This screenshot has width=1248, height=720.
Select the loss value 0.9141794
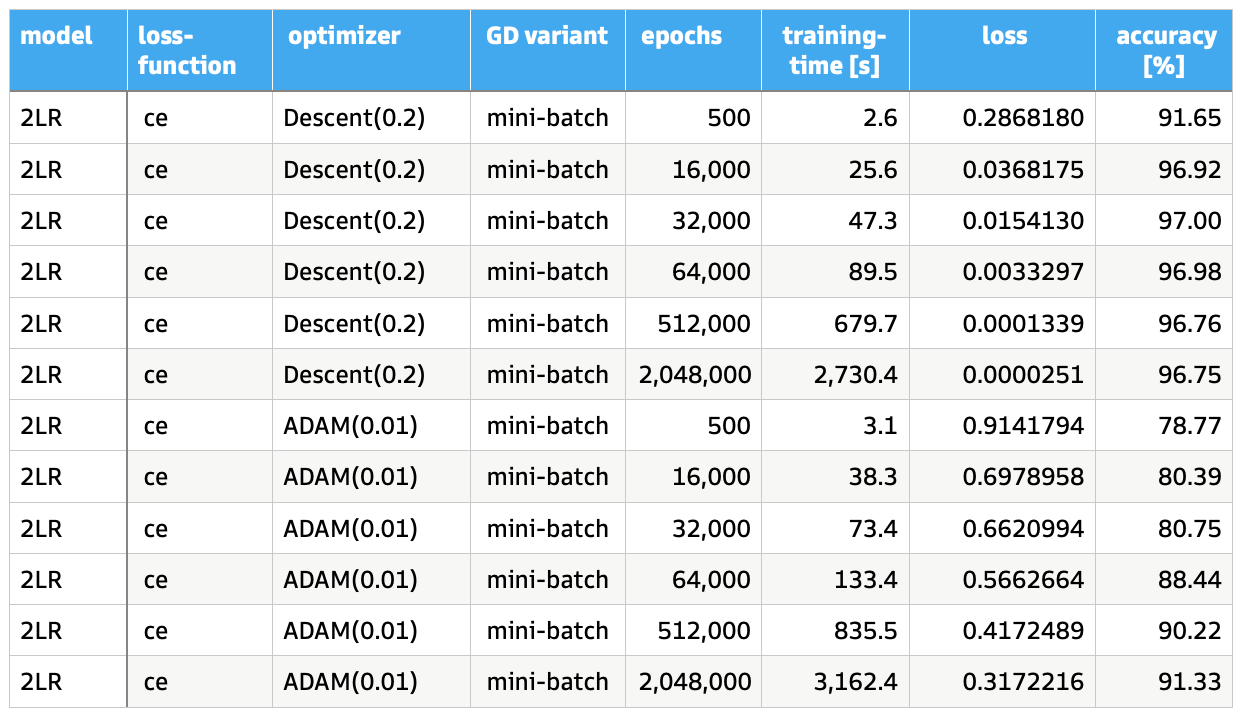(x=1022, y=426)
